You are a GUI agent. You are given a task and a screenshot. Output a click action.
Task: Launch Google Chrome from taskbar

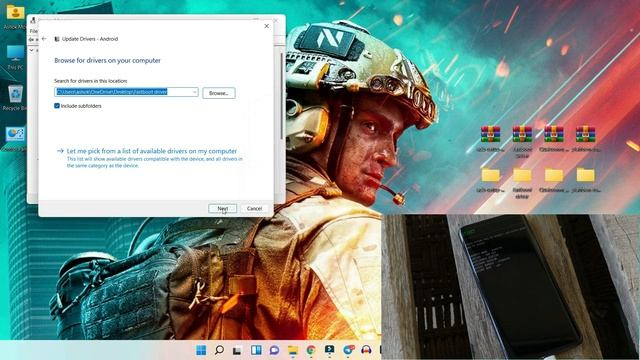[311, 350]
